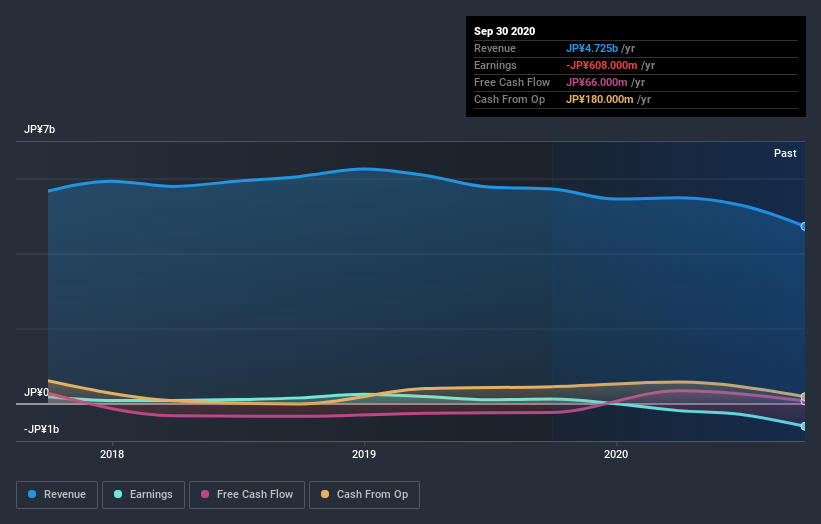821x524 pixels.
Task: Toggle the Revenue series in the legend
Action: (x=57, y=495)
